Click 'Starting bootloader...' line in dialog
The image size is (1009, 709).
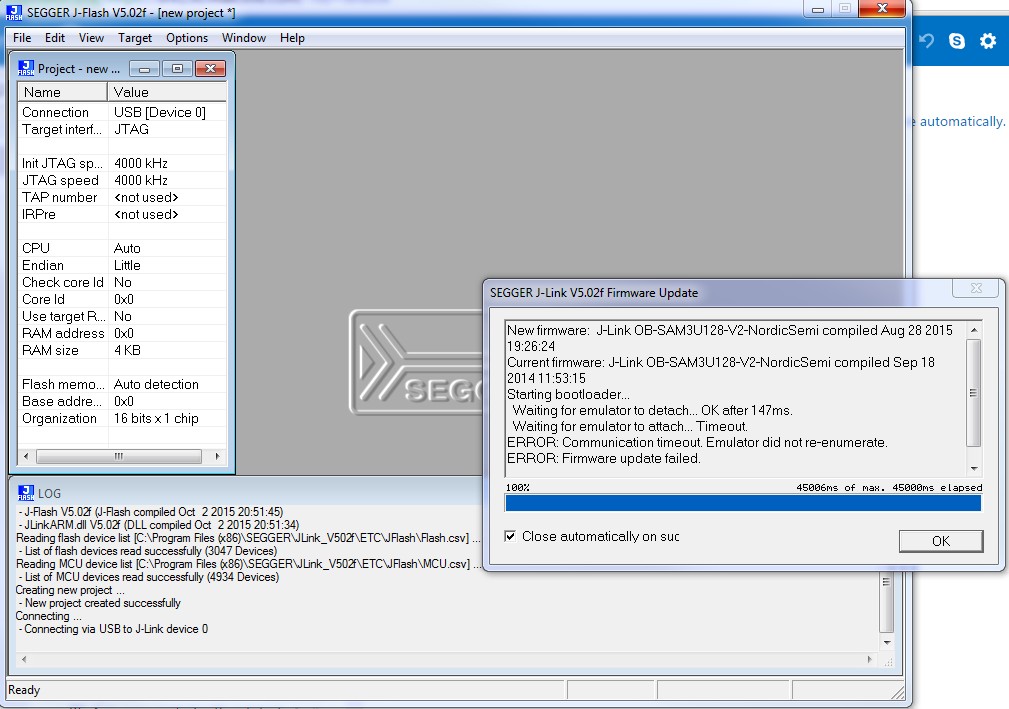[x=568, y=394]
